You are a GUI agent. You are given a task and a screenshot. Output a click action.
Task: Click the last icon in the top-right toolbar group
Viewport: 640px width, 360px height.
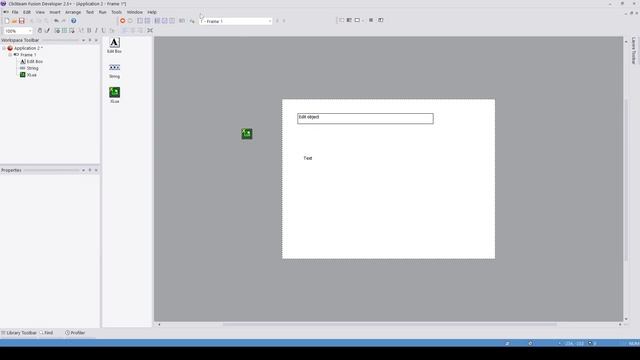(380, 20)
